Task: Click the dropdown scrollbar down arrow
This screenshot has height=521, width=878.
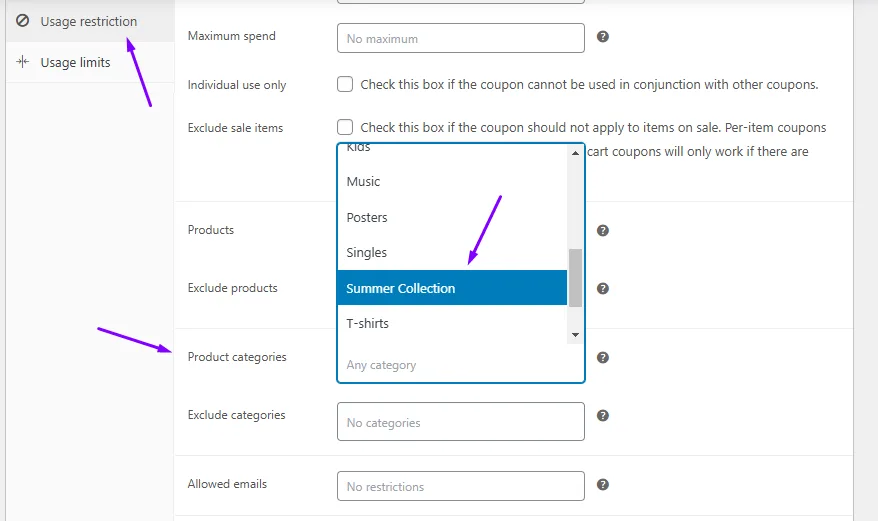Action: click(575, 335)
